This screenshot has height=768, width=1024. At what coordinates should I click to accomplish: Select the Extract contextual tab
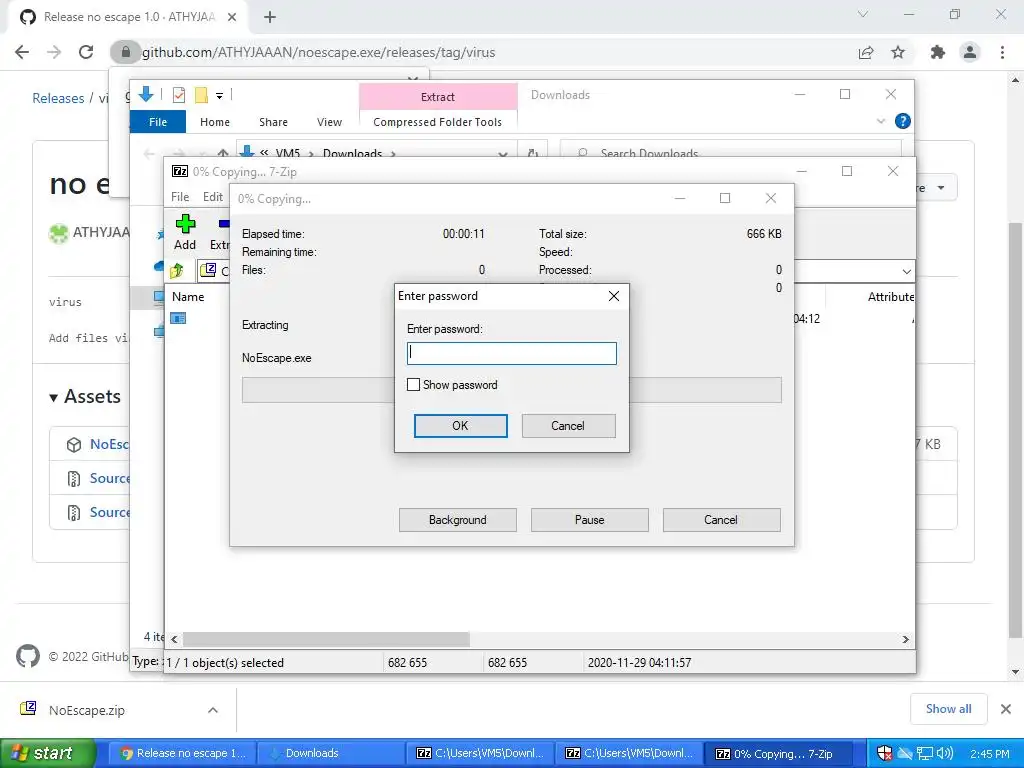438,97
